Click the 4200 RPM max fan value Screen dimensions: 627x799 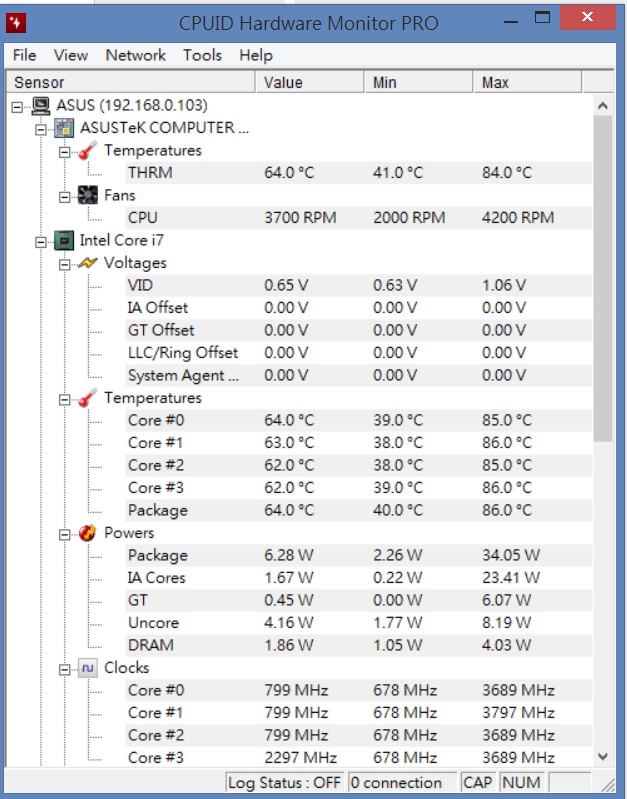(518, 218)
